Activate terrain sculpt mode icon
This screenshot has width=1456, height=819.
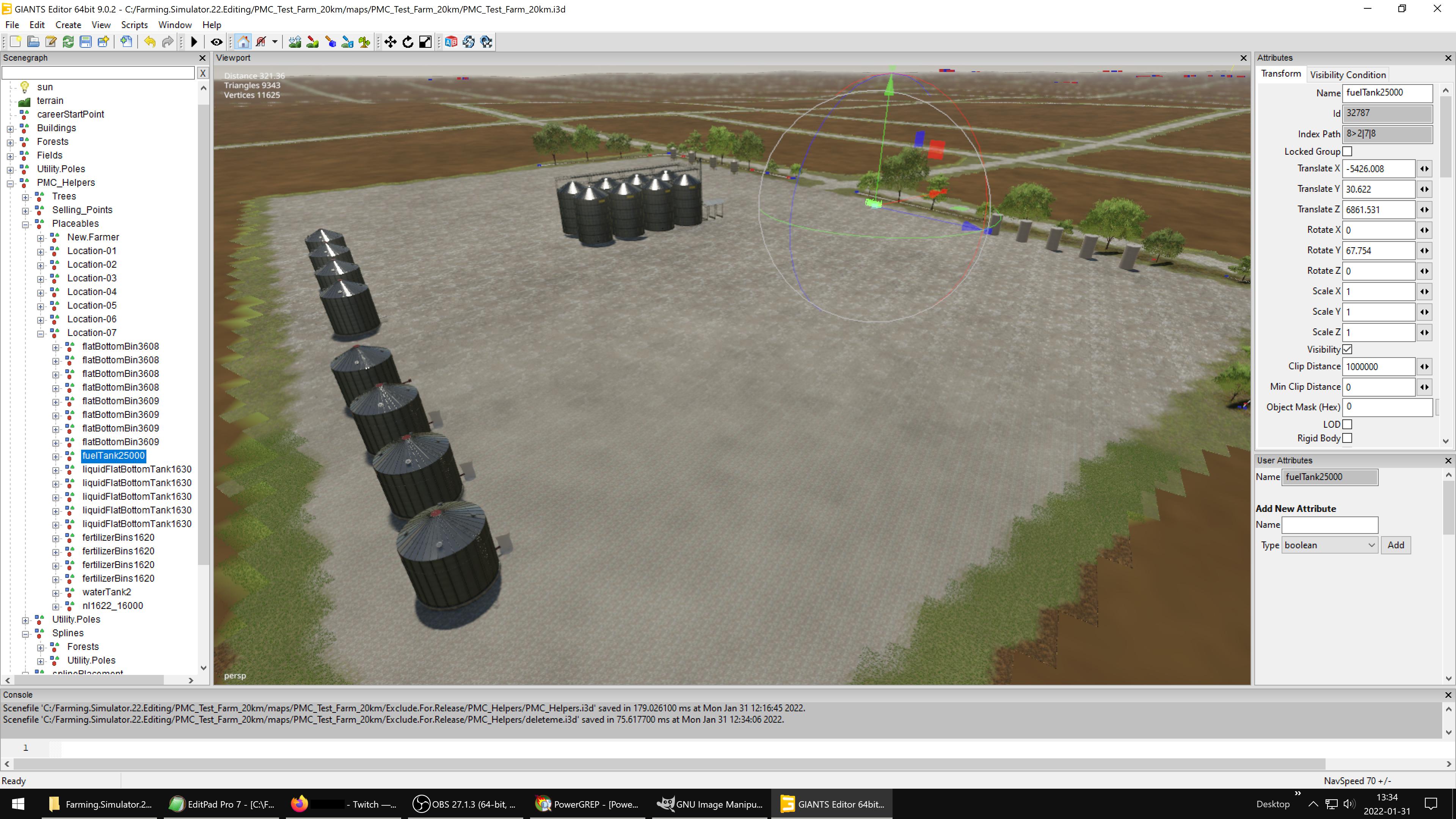pos(295,42)
